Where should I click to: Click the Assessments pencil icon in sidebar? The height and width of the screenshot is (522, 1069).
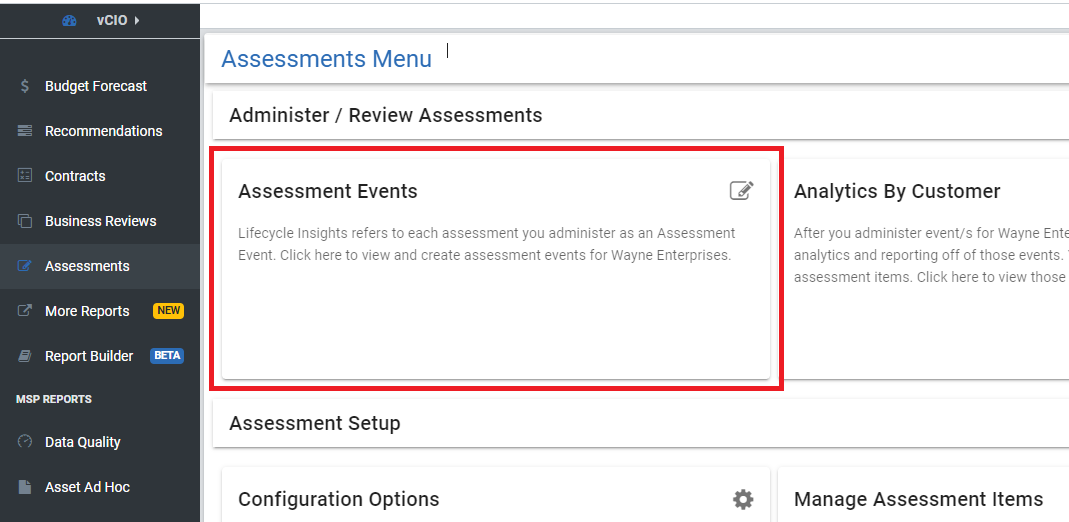(25, 266)
